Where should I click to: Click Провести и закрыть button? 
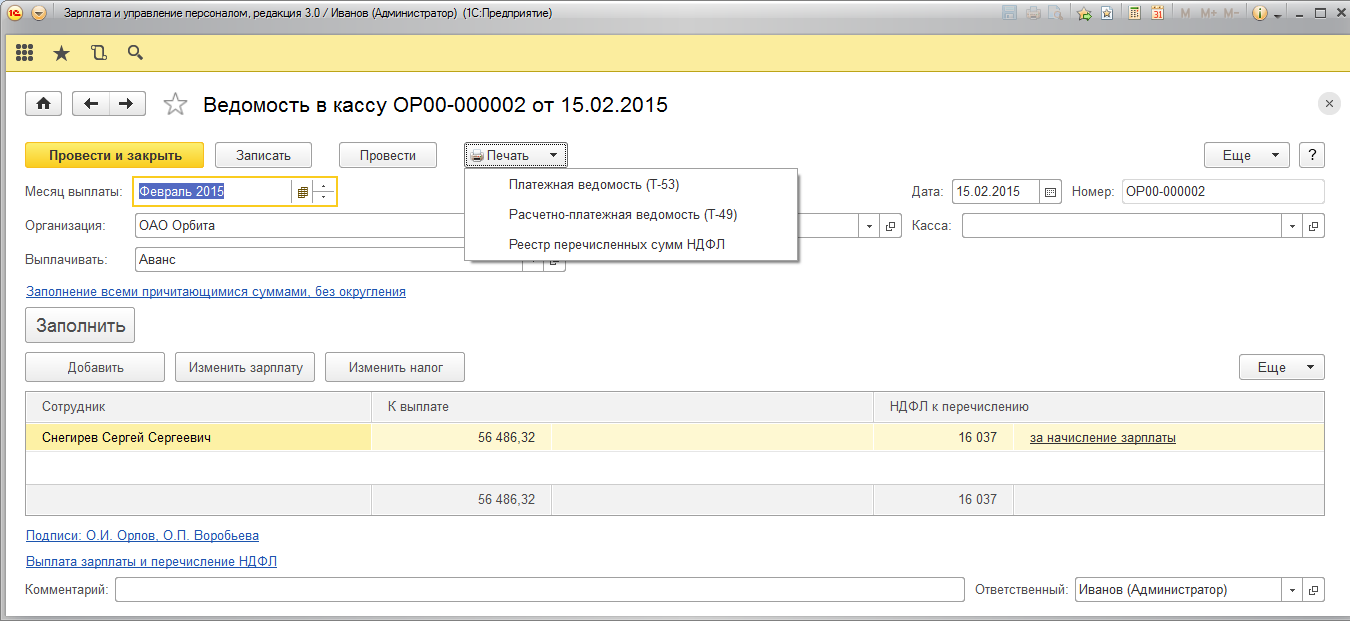pyautogui.click(x=115, y=155)
